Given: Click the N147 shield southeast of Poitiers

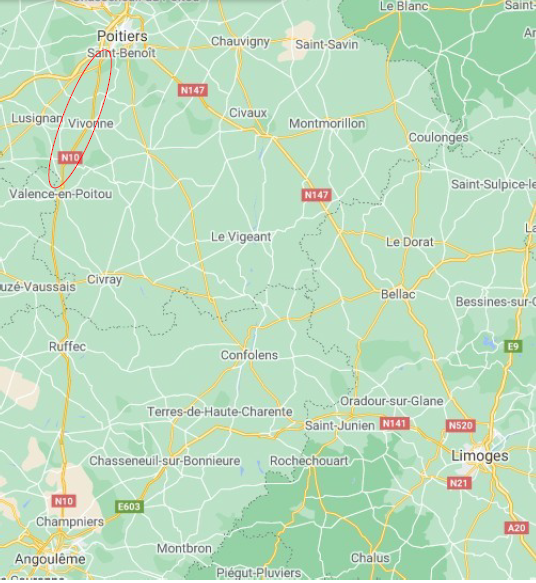Looking at the screenshot, I should (x=193, y=90).
